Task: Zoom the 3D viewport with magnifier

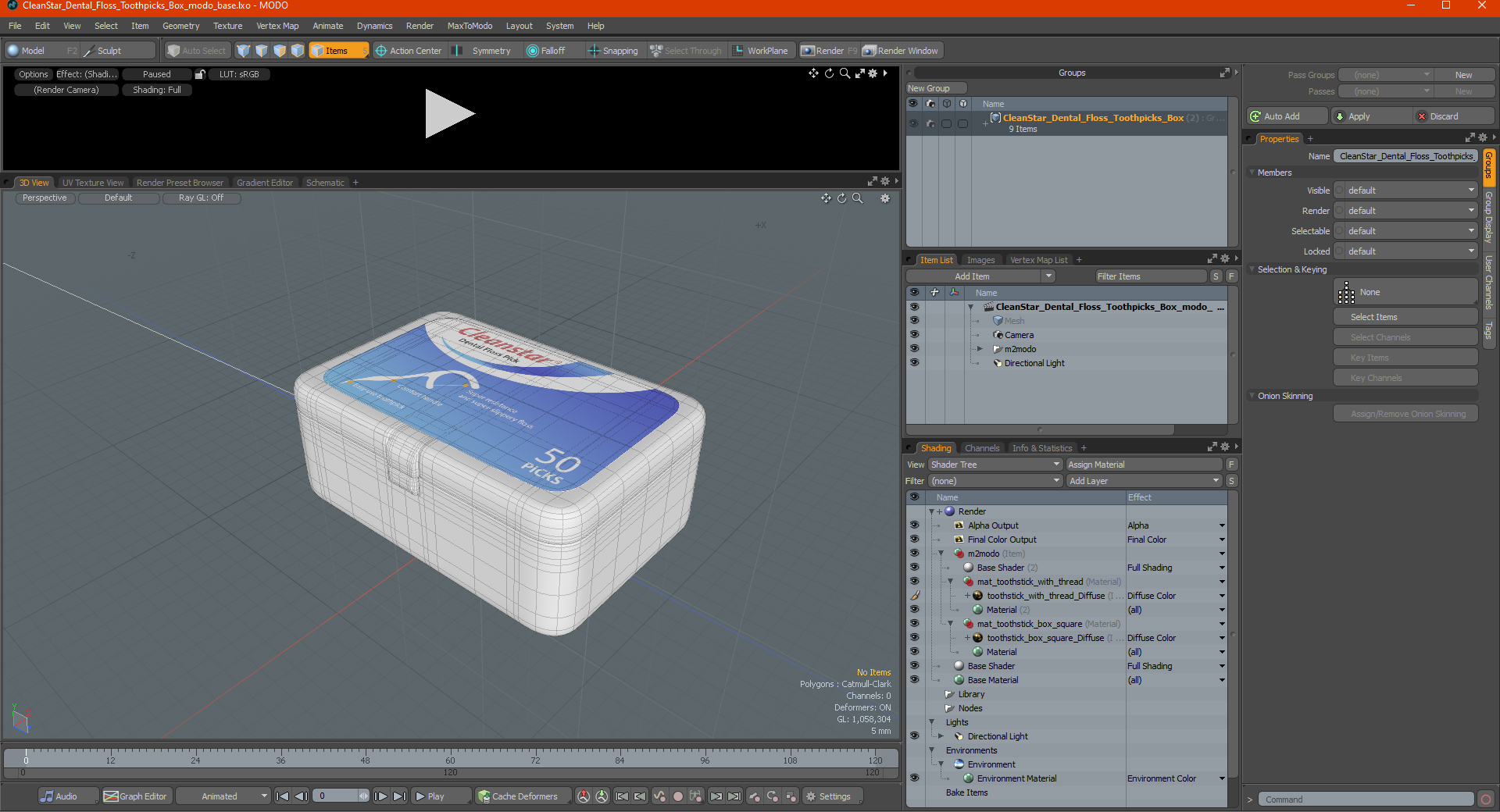Action: [858, 198]
